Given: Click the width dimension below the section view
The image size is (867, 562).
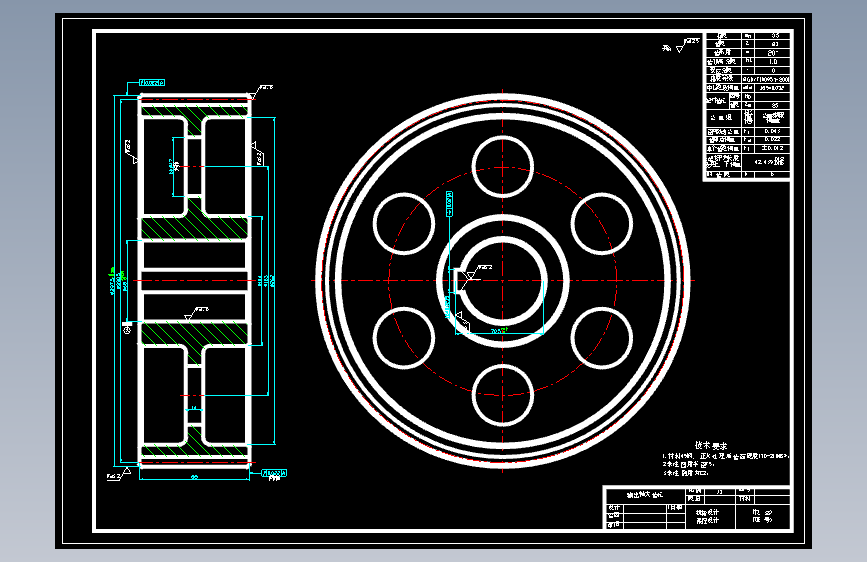Looking at the screenshot, I should (x=194, y=476).
